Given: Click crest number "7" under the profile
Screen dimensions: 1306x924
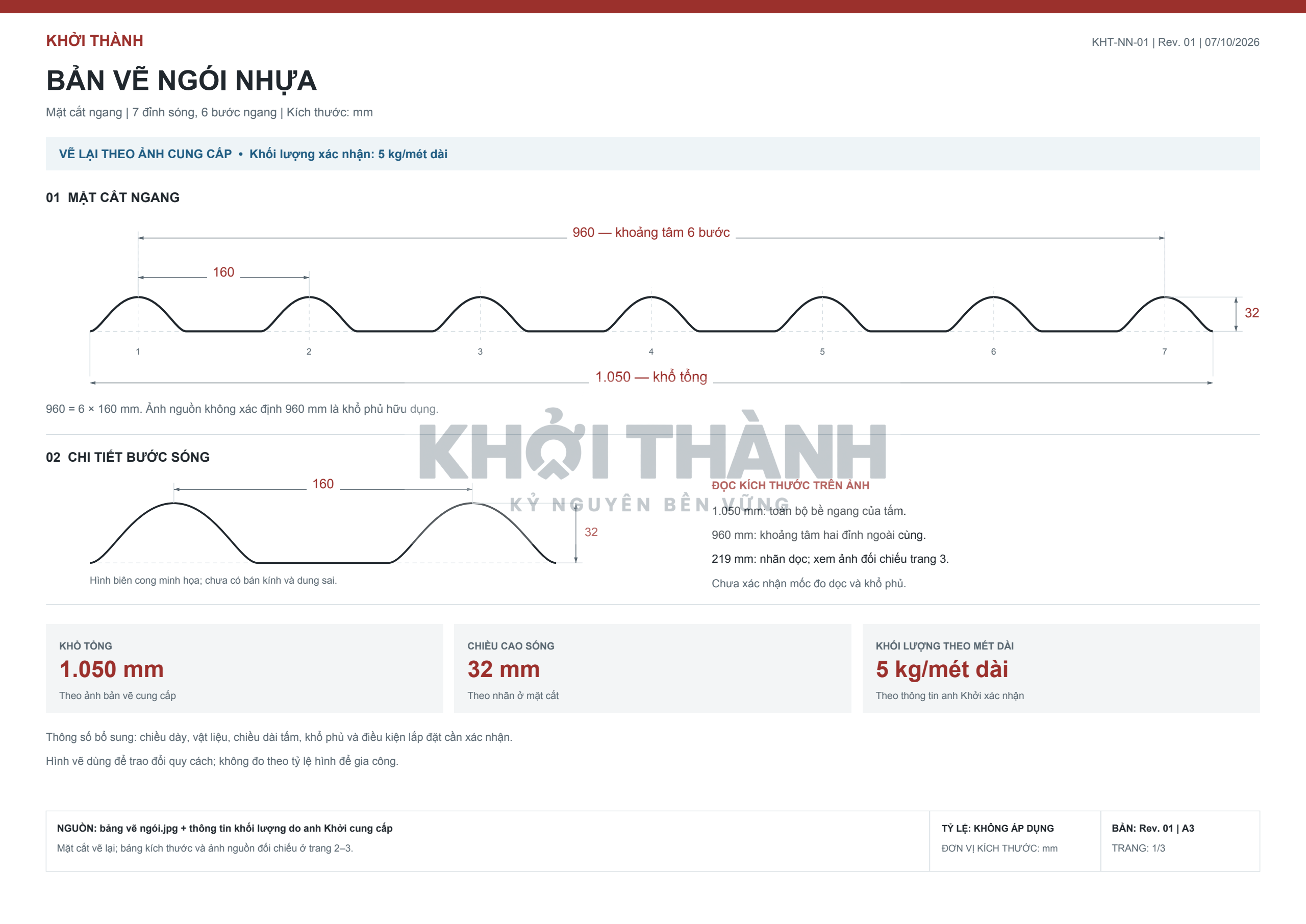Looking at the screenshot, I should click(x=1164, y=352).
